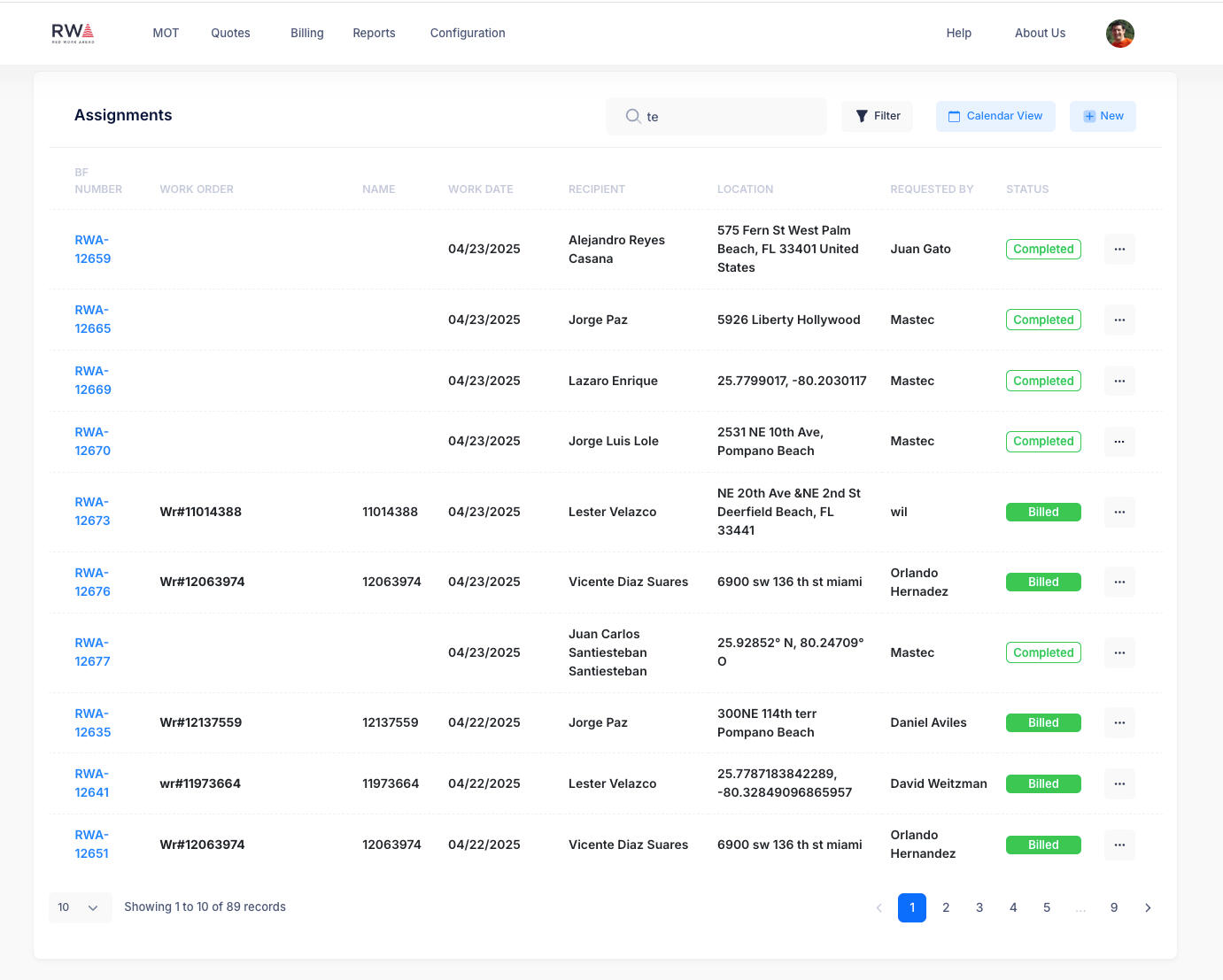
Task: Go to next page with right arrow
Action: [x=1148, y=908]
